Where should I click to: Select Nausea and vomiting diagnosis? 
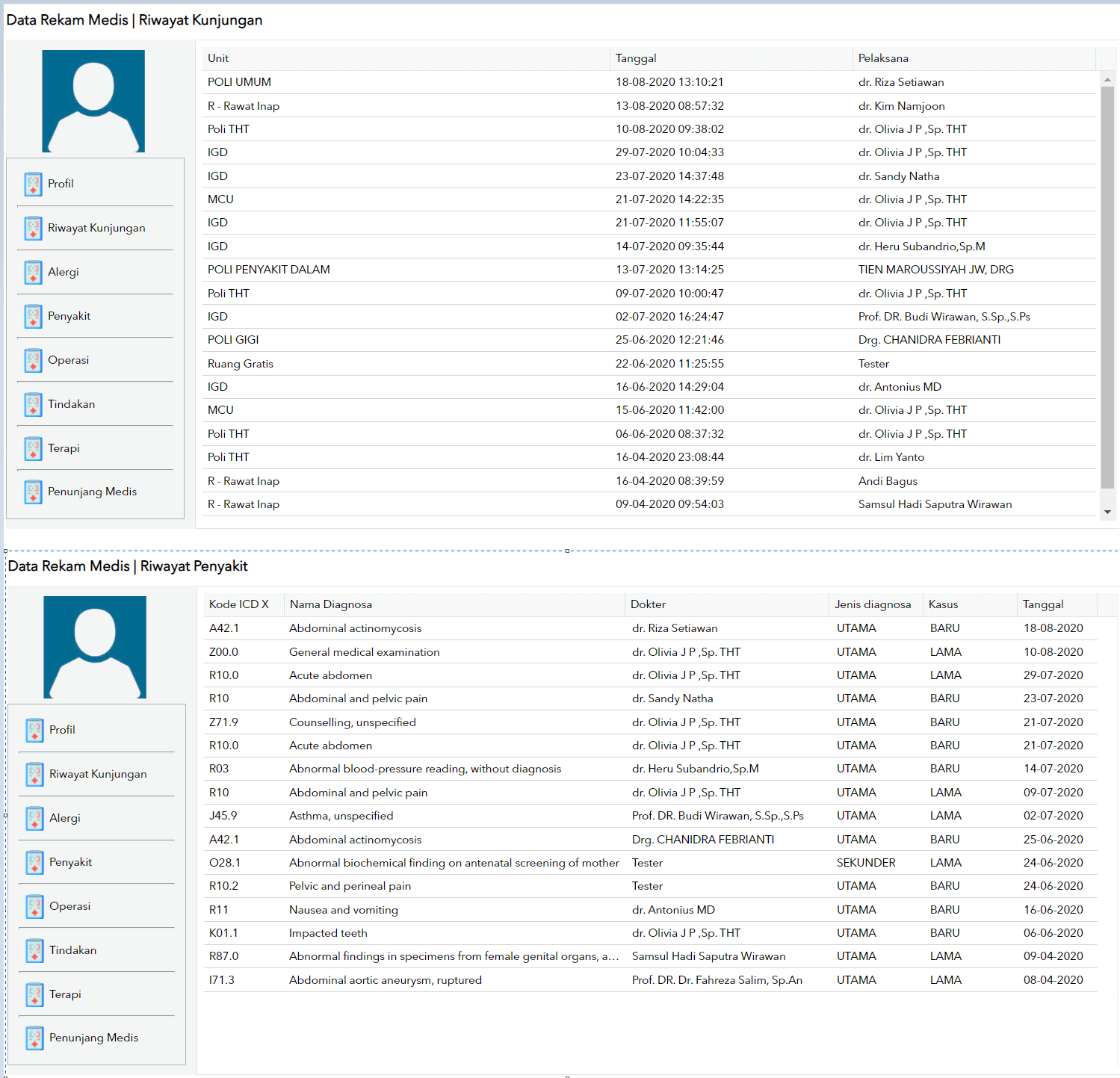coord(650,910)
